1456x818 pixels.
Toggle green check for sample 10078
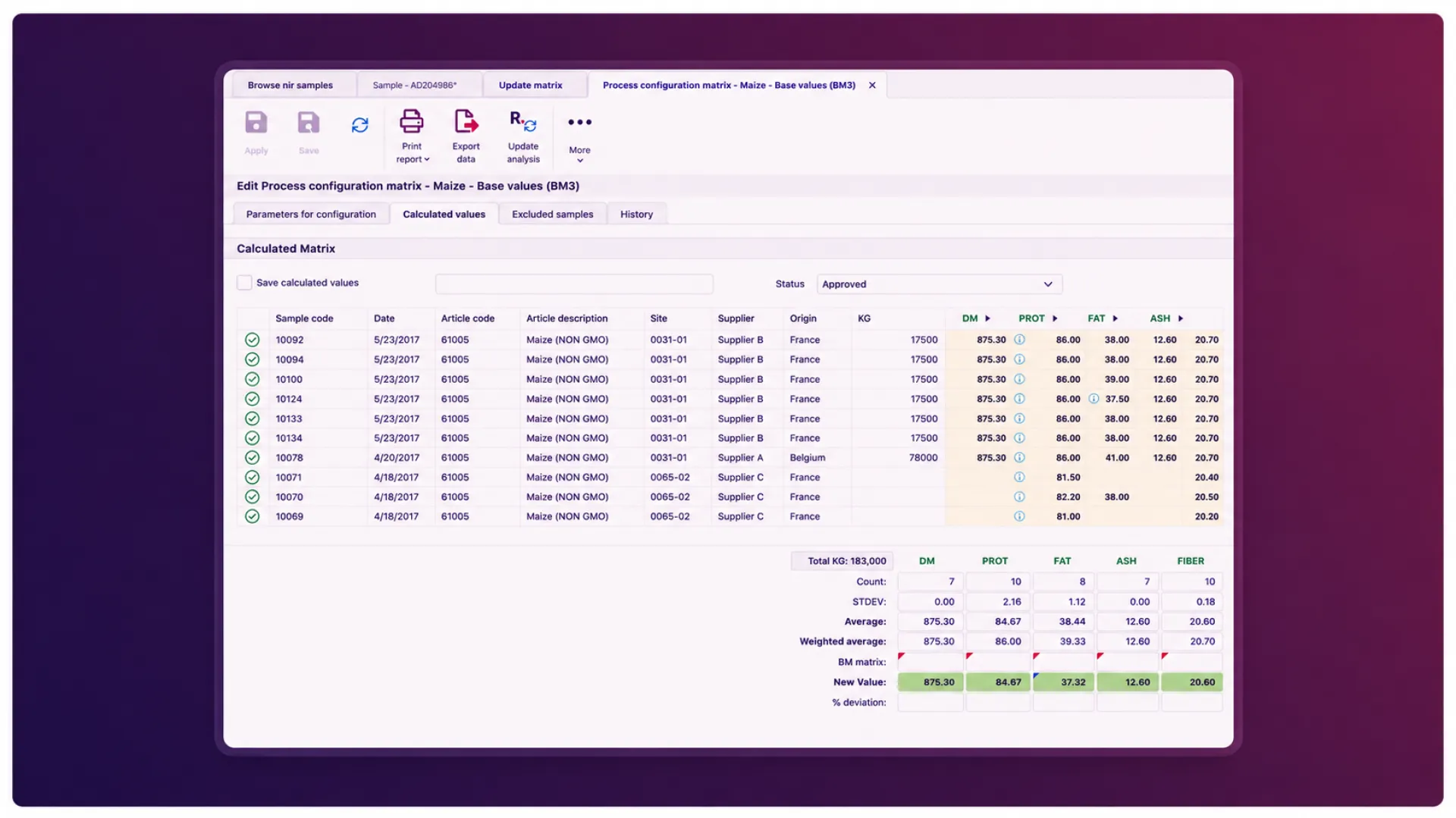point(253,458)
